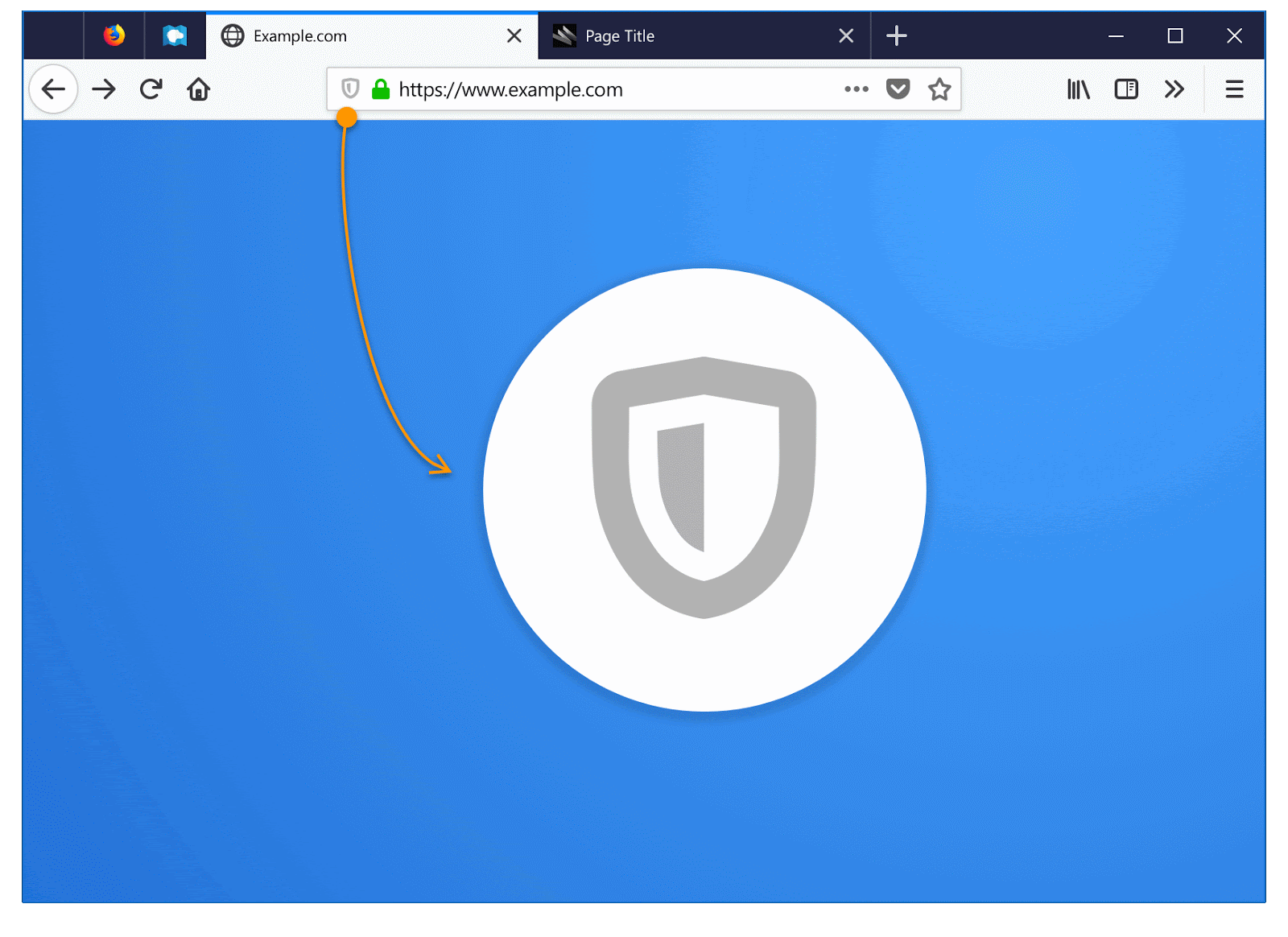Save the page to Pocket
The width and height of the screenshot is (1288, 937).
(896, 89)
